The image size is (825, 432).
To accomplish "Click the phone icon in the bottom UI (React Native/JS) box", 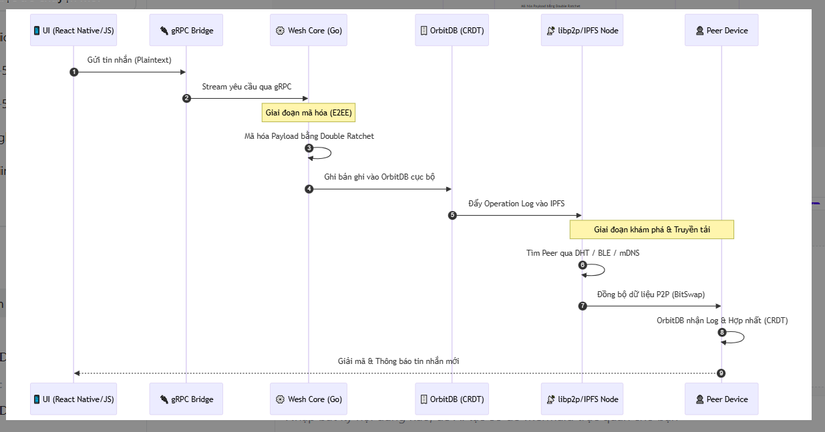I will point(37,399).
